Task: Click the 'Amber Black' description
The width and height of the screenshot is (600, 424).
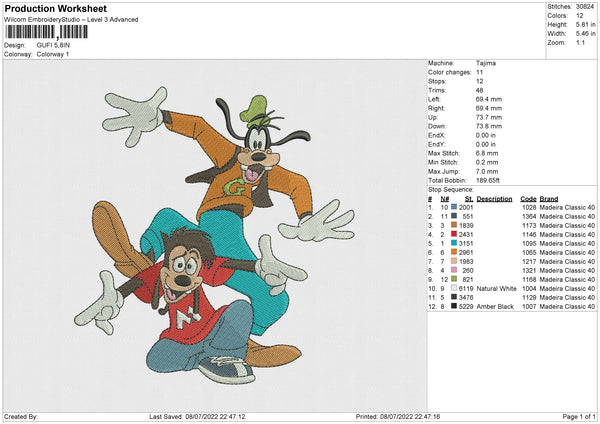Action: [495, 307]
